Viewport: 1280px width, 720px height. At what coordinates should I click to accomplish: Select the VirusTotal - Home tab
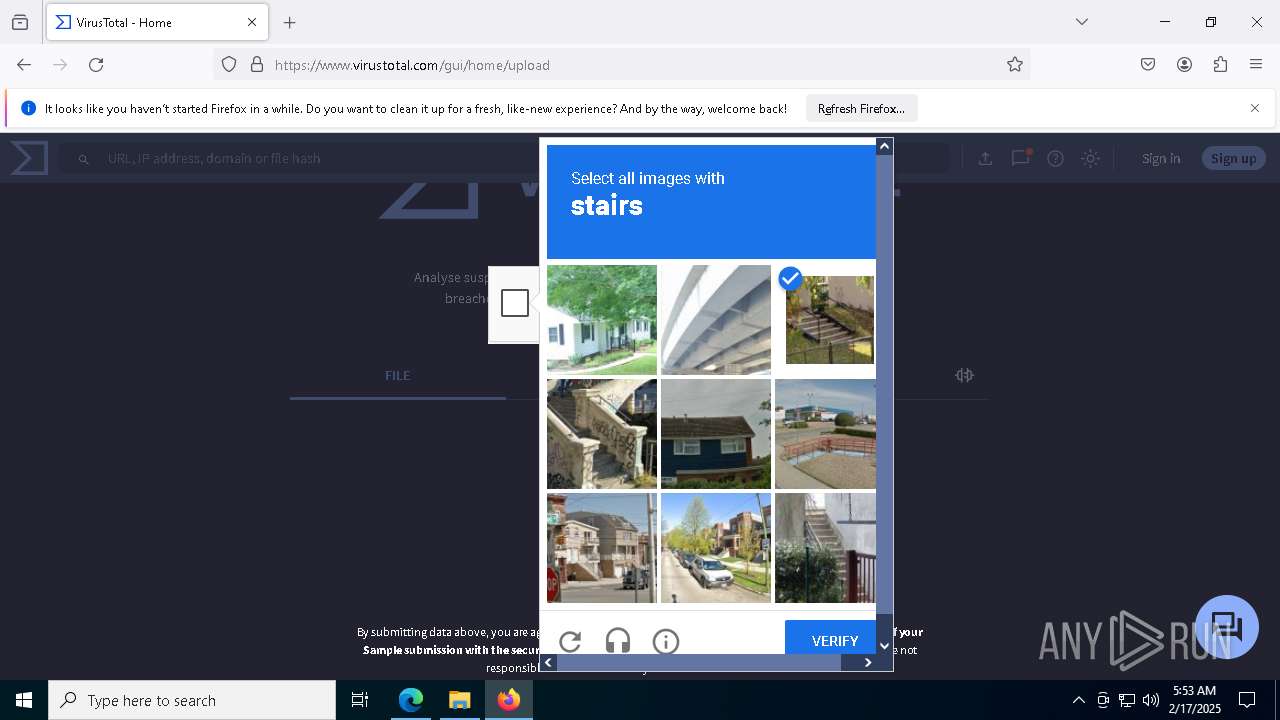point(157,22)
